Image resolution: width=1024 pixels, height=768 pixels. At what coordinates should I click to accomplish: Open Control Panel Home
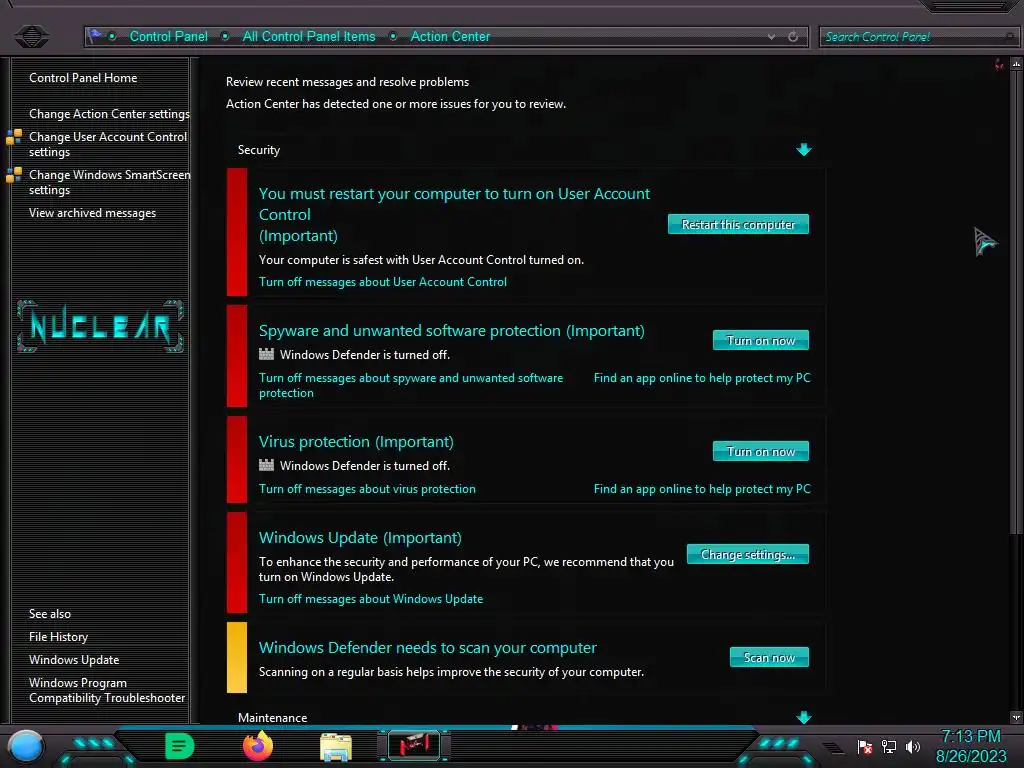click(x=83, y=78)
